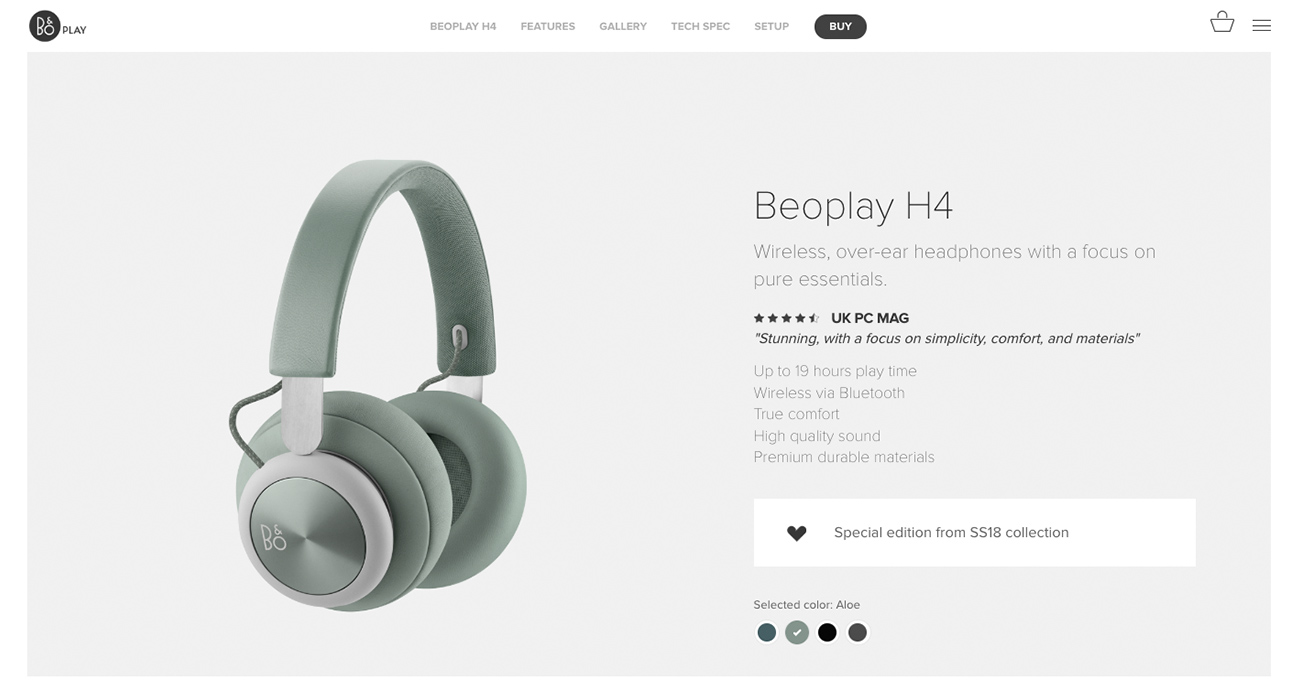Viewport: 1290px width, 700px height.
Task: Go to BEOPLAY H4 nav item
Action: tap(463, 27)
